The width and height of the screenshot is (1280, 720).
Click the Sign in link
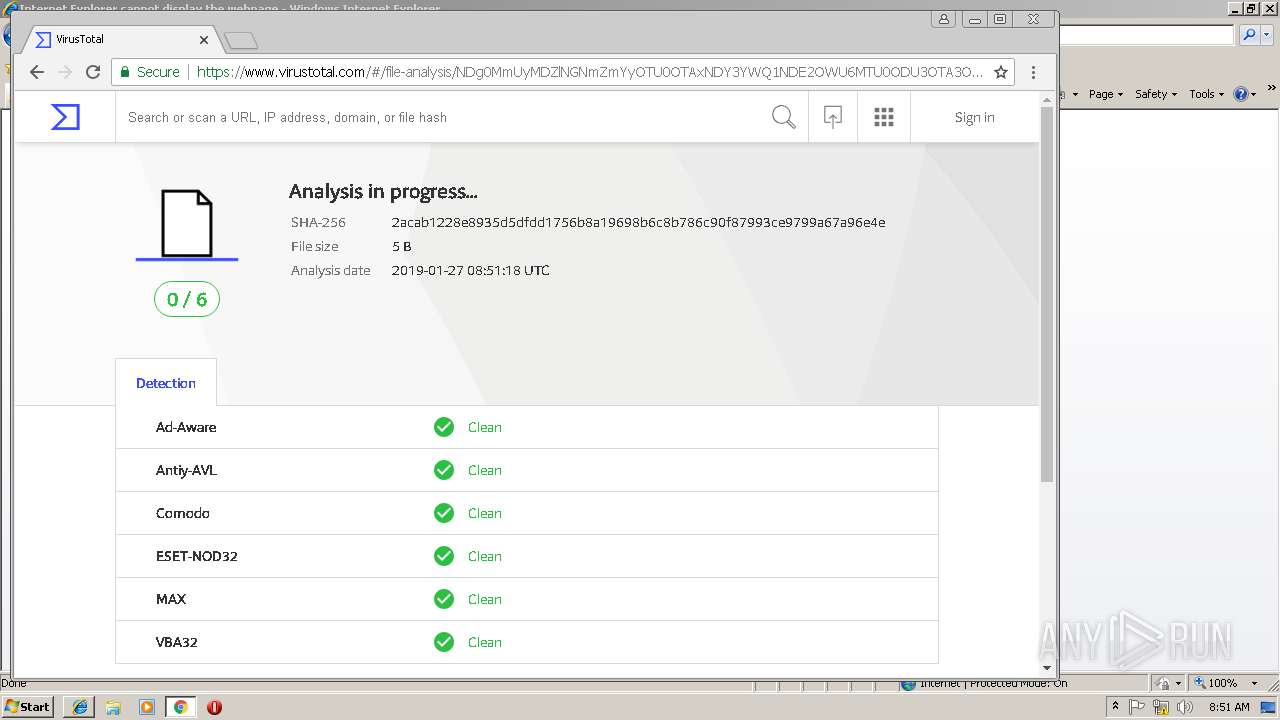(974, 117)
